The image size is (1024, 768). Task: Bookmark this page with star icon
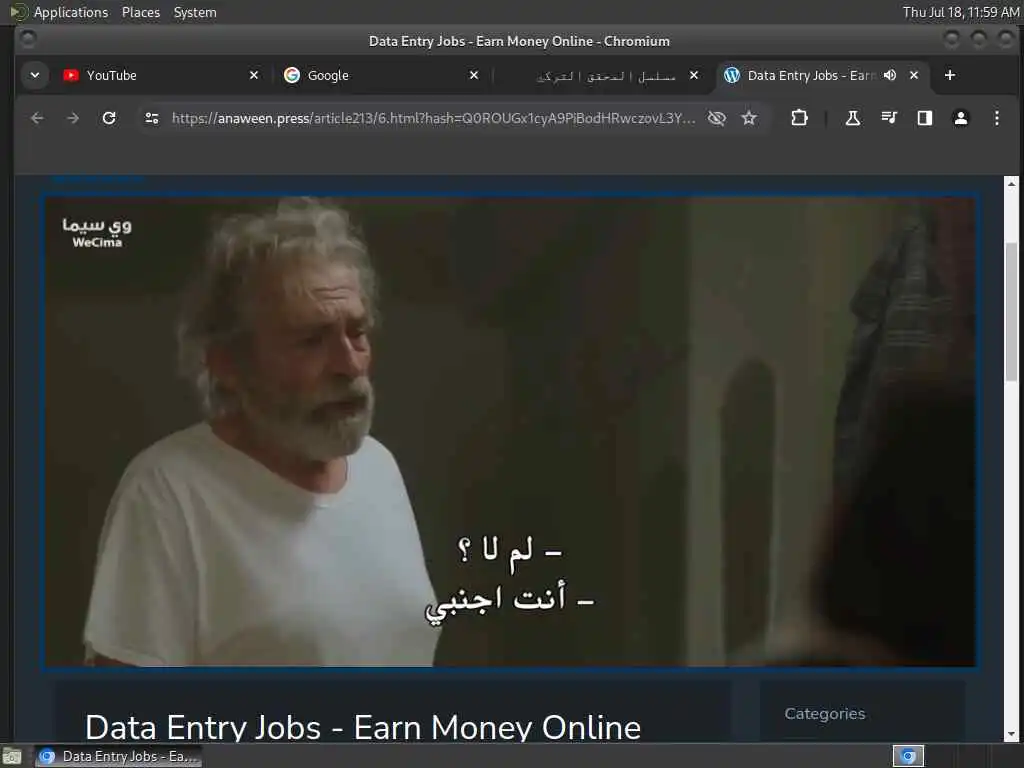point(749,118)
